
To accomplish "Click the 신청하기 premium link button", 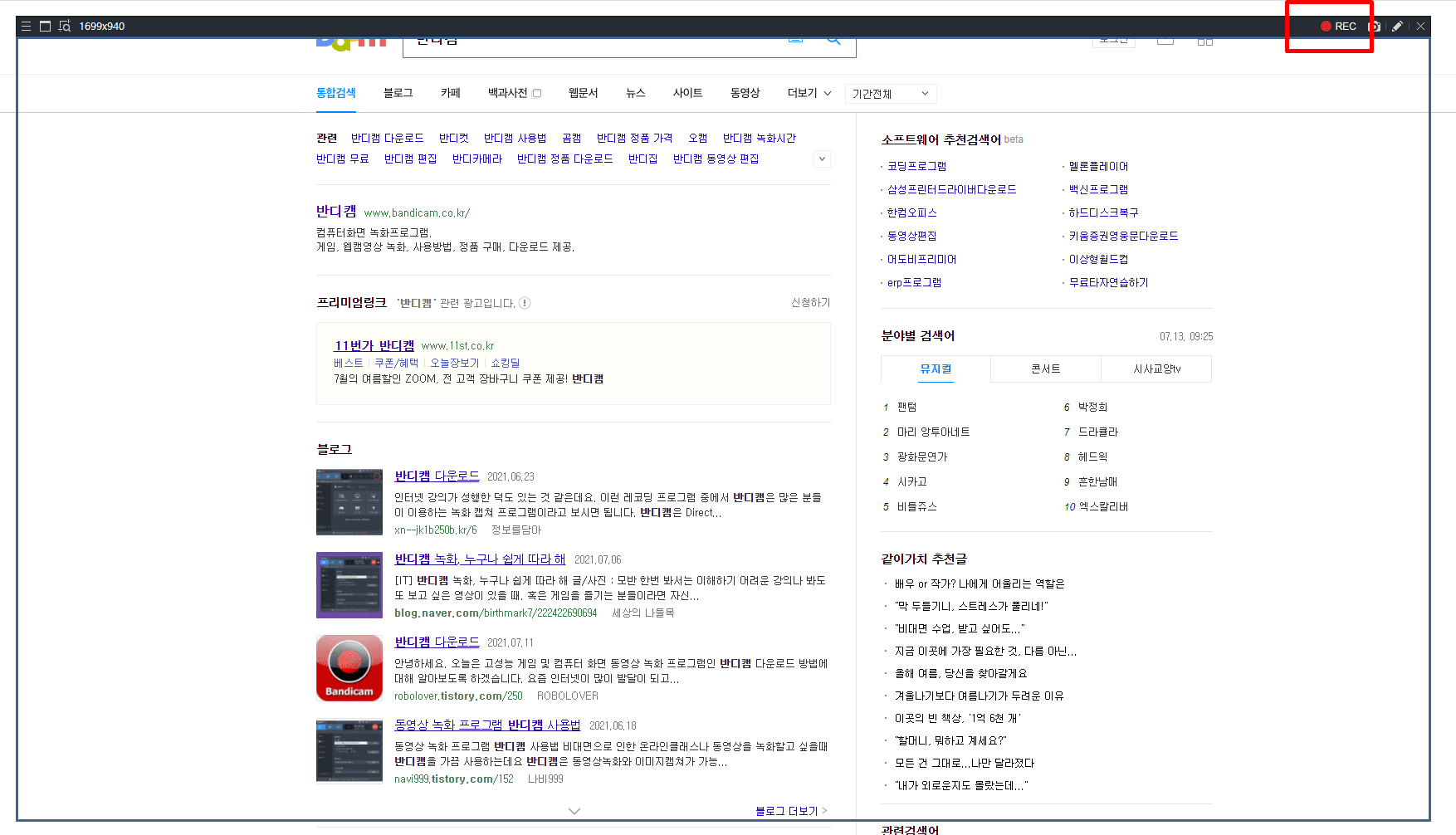I will [x=811, y=303].
